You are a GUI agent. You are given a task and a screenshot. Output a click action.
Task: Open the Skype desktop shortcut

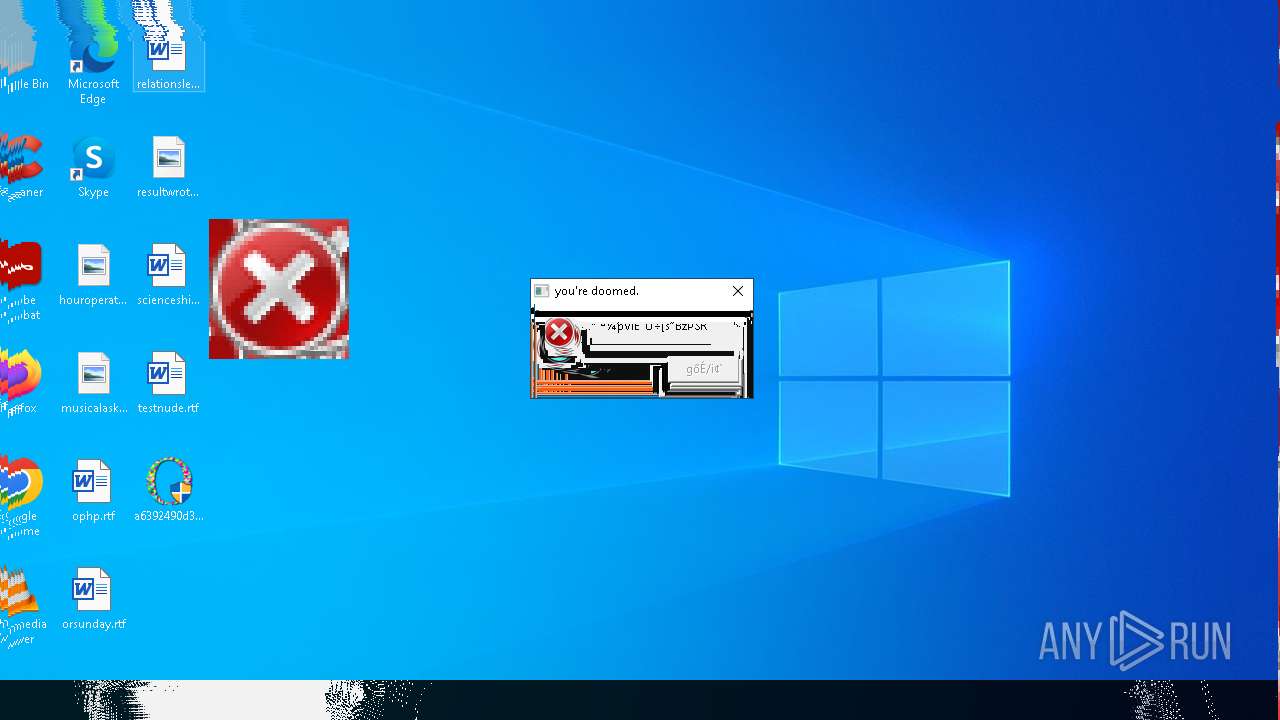(x=93, y=166)
